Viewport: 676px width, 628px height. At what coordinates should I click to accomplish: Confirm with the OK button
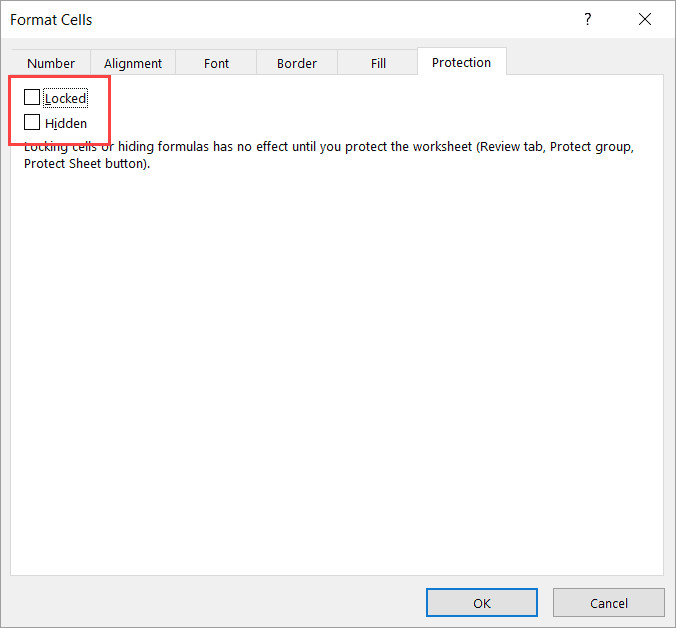(482, 603)
